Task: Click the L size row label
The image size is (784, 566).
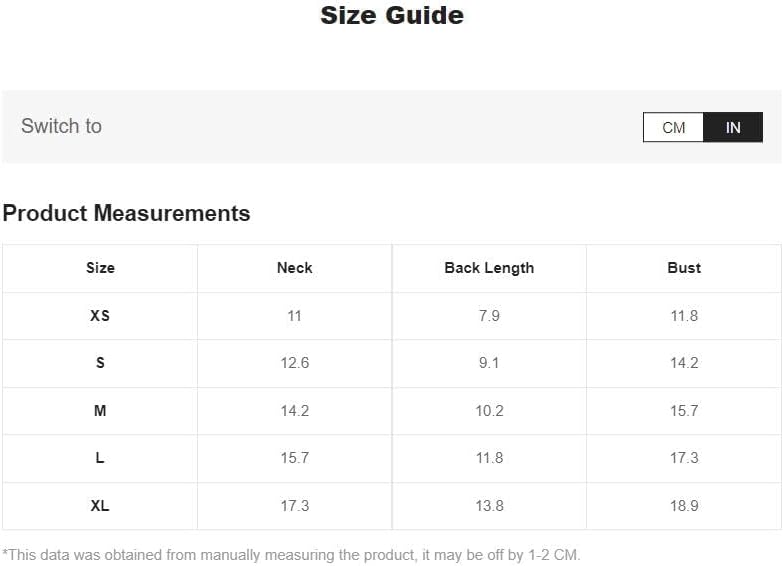Action: pyautogui.click(x=100, y=458)
